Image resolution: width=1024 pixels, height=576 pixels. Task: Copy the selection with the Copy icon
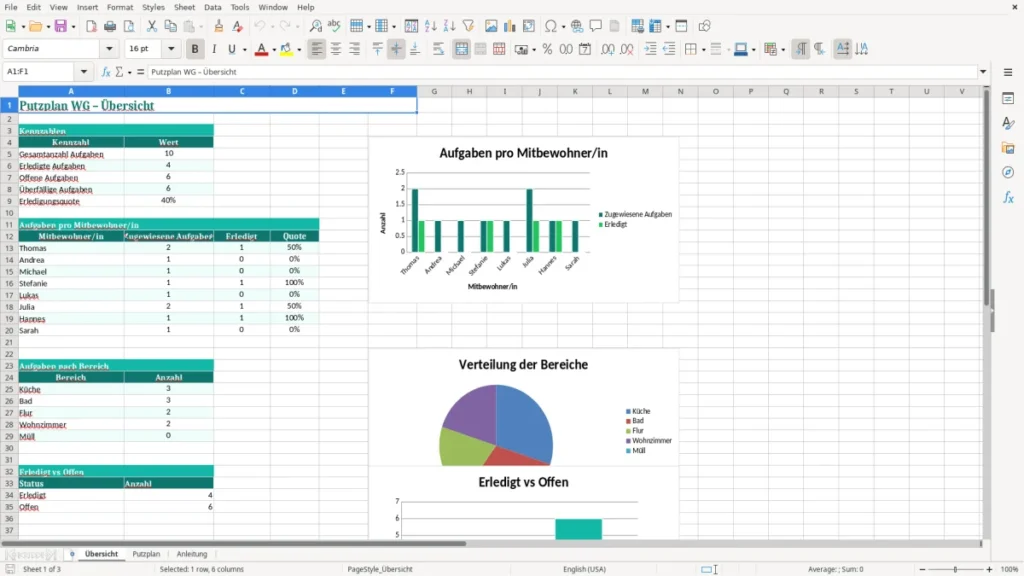pos(170,26)
